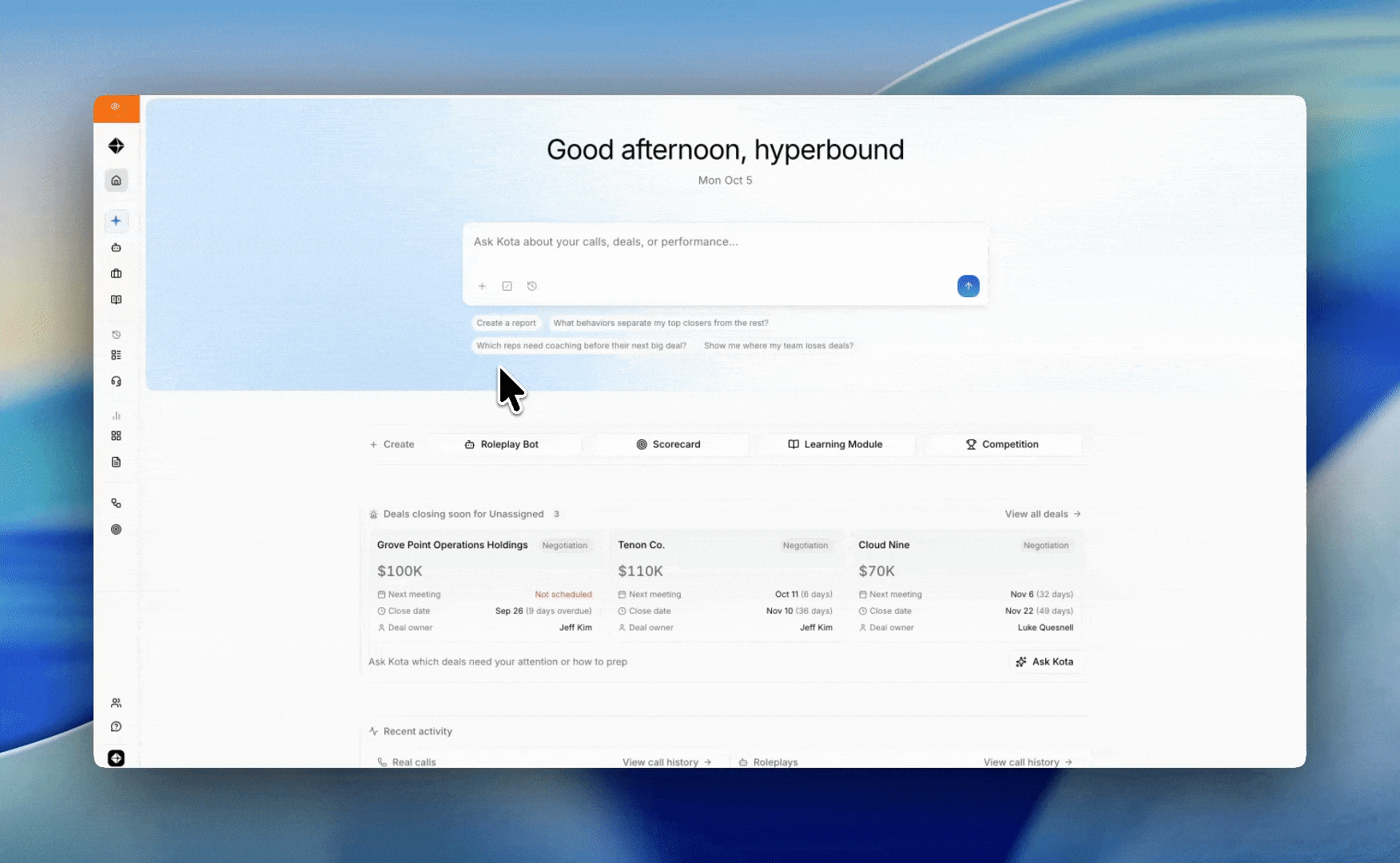The height and width of the screenshot is (863, 1400).
Task: Click the edit square icon in chat box
Action: click(x=507, y=286)
